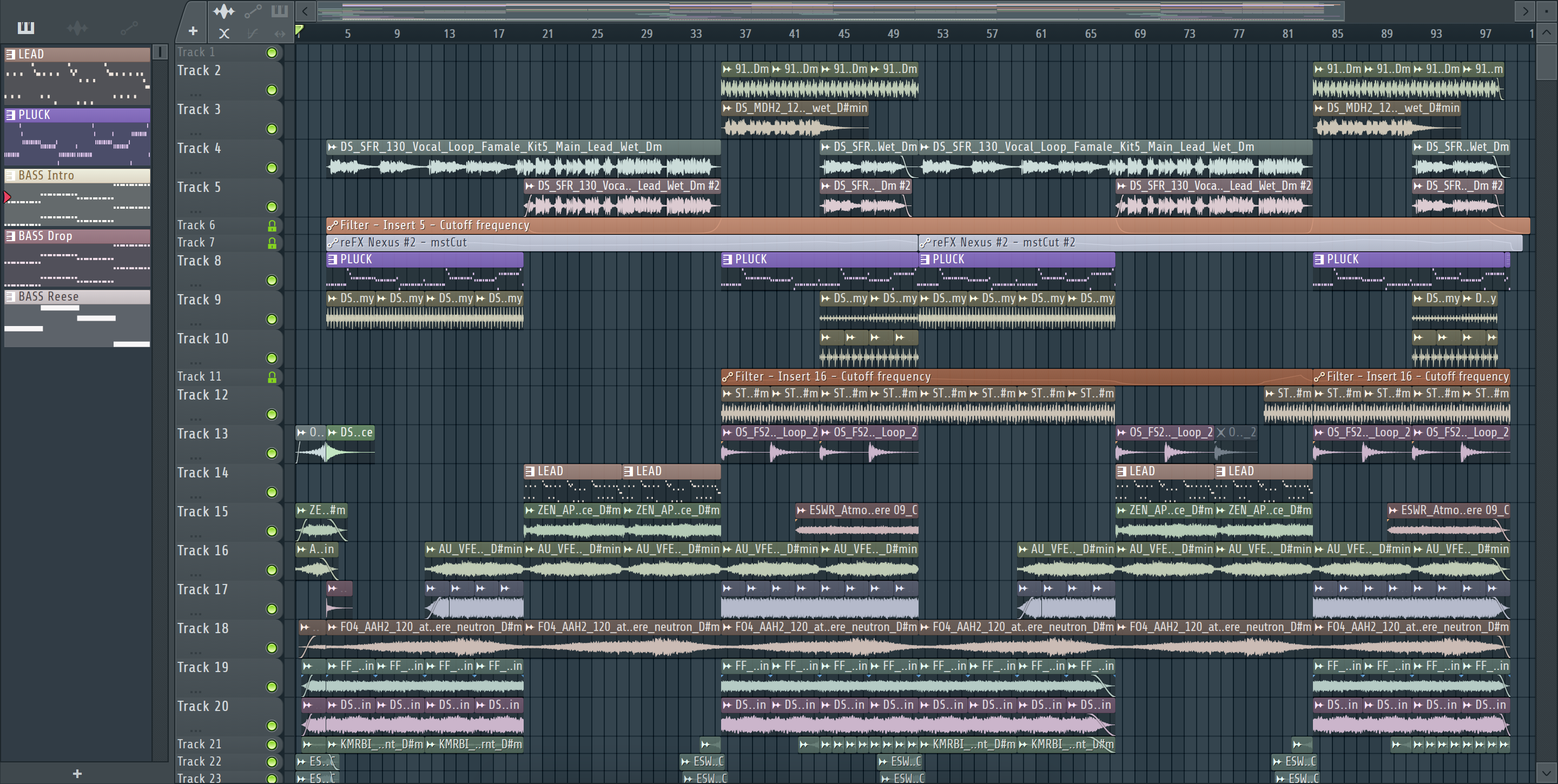The height and width of the screenshot is (784, 1558).
Task: Click the vertical scrollbar down arrow
Action: click(x=1546, y=773)
